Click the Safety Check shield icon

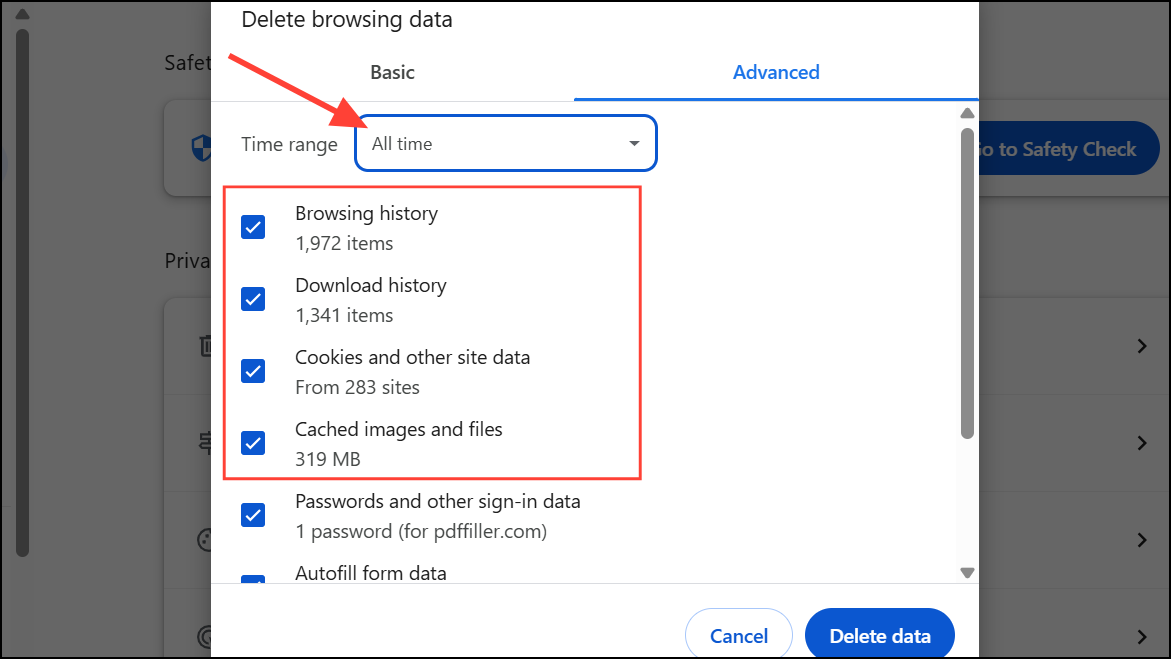point(200,150)
